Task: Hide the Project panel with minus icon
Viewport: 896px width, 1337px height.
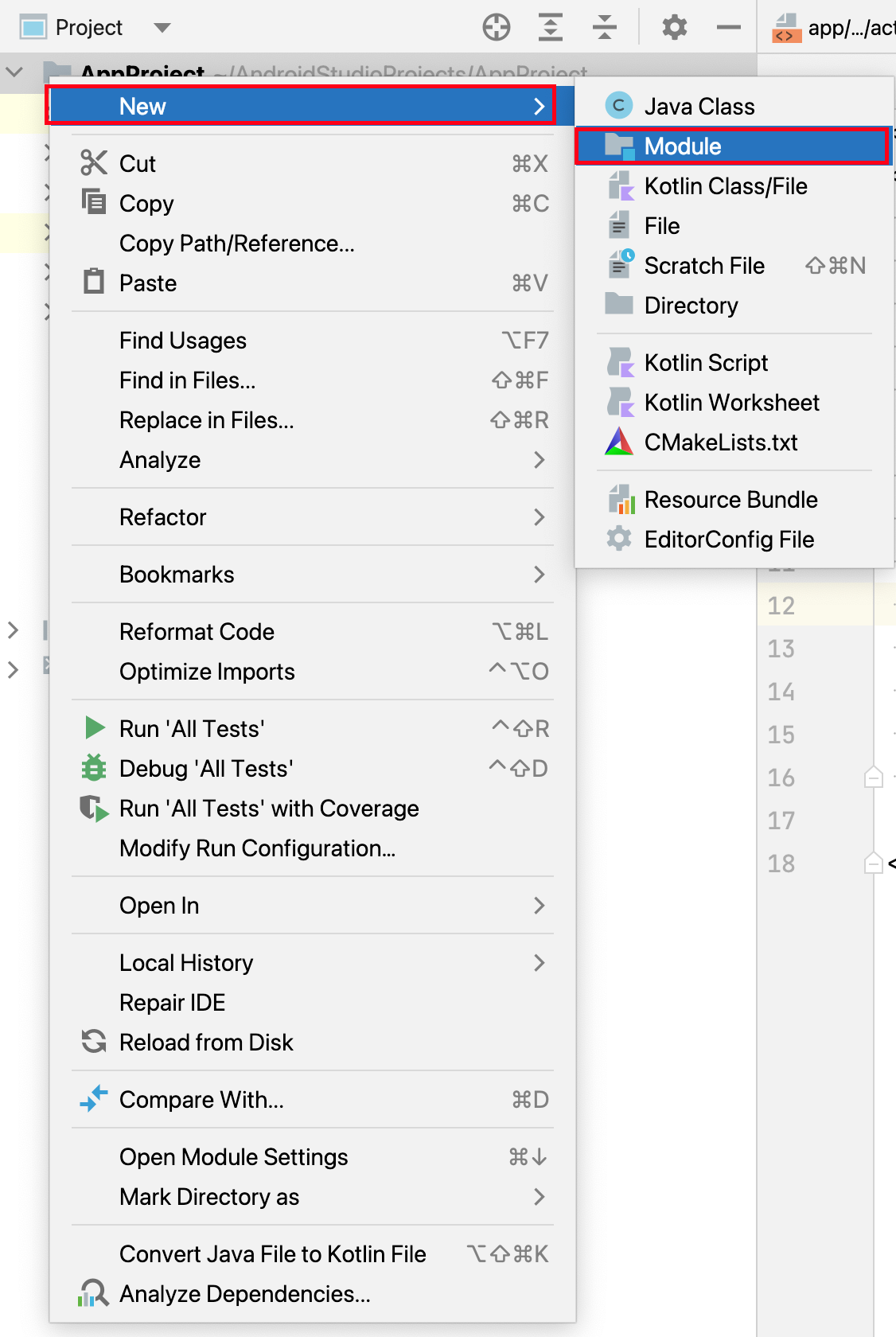Action: click(x=728, y=28)
